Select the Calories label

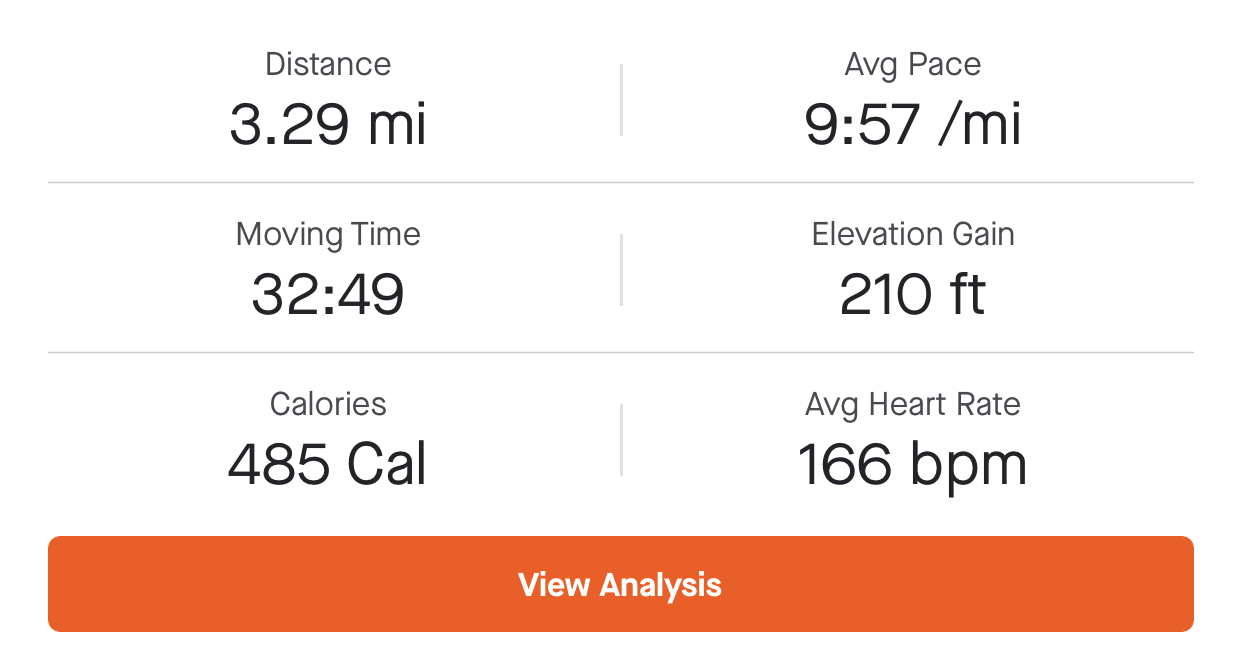328,404
